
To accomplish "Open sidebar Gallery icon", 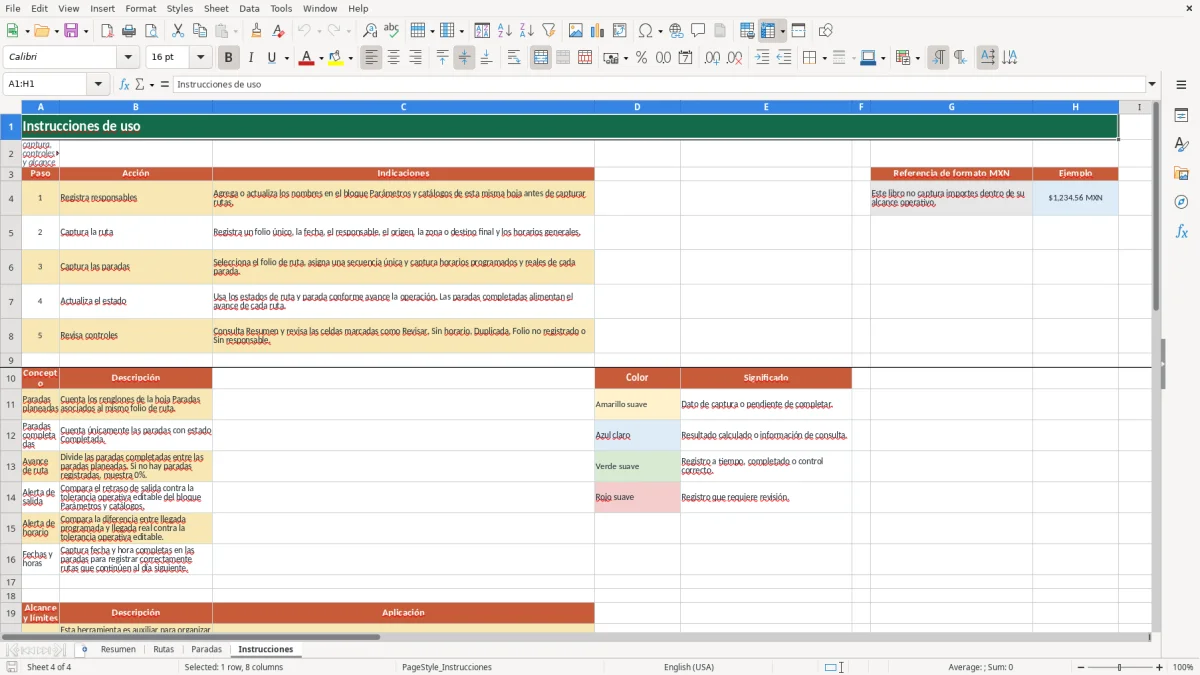I will [x=1181, y=173].
